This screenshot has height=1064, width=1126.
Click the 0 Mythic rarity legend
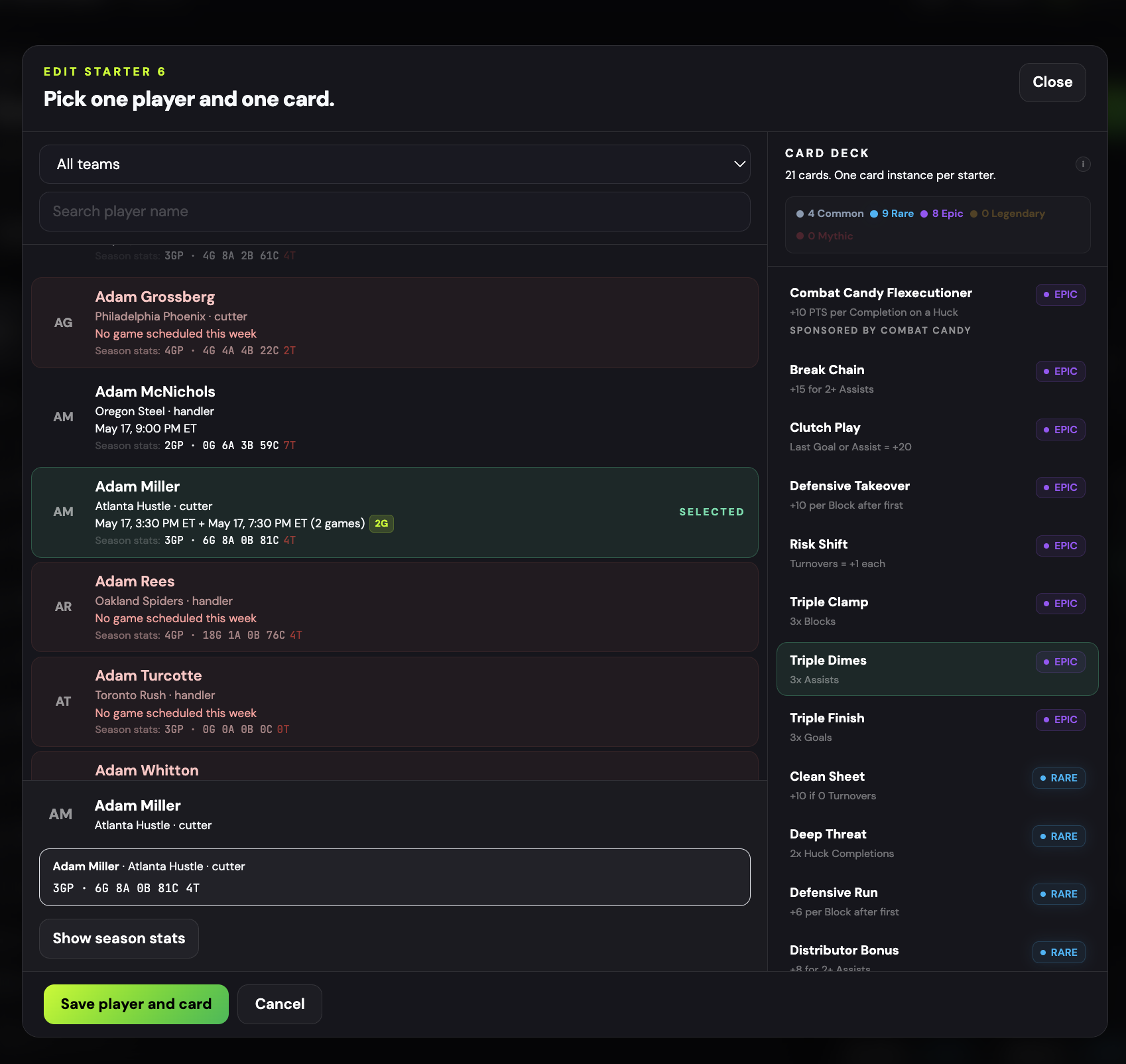tap(825, 236)
